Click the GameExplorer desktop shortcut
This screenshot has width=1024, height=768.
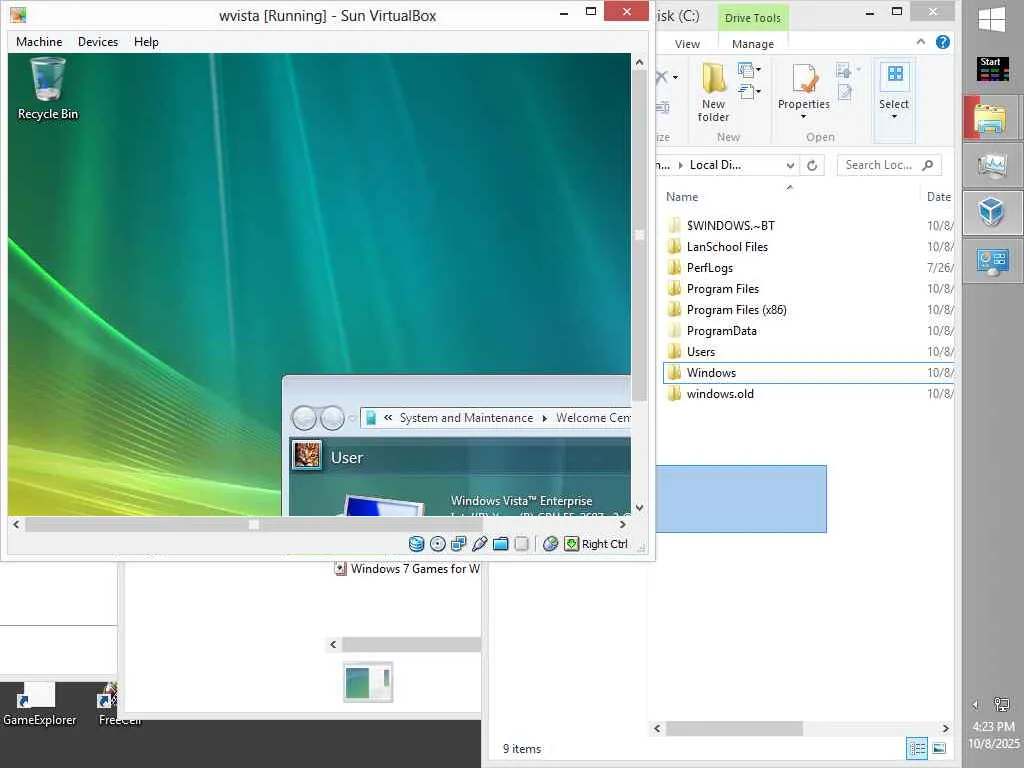(39, 705)
